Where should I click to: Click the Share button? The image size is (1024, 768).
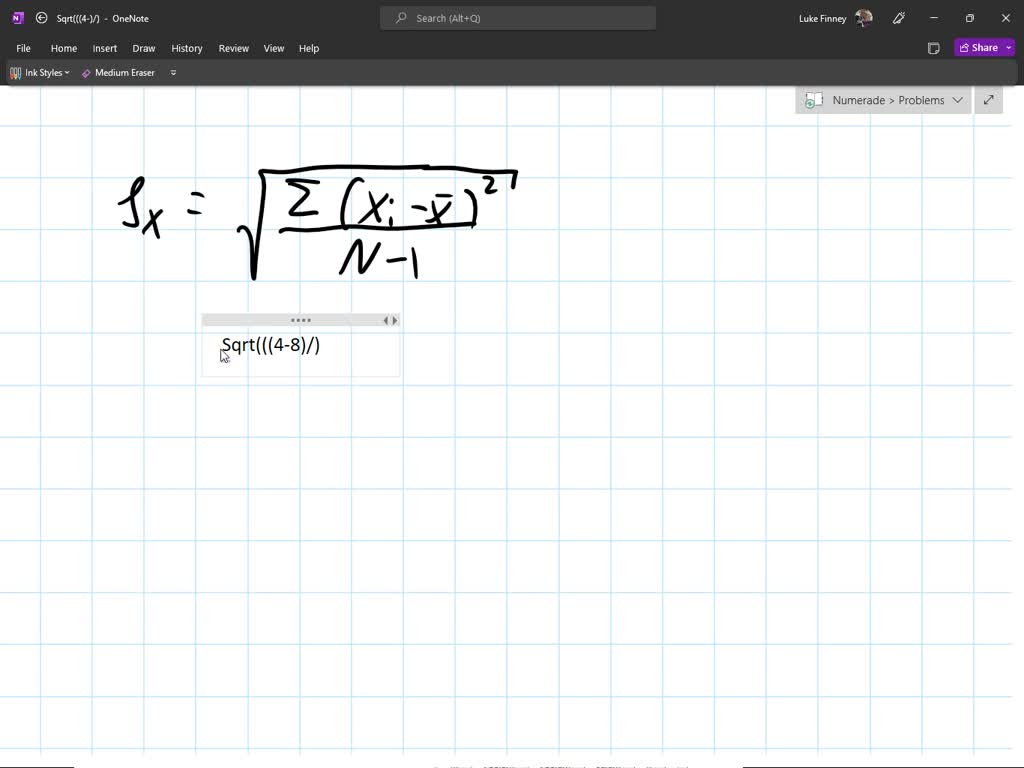point(978,48)
